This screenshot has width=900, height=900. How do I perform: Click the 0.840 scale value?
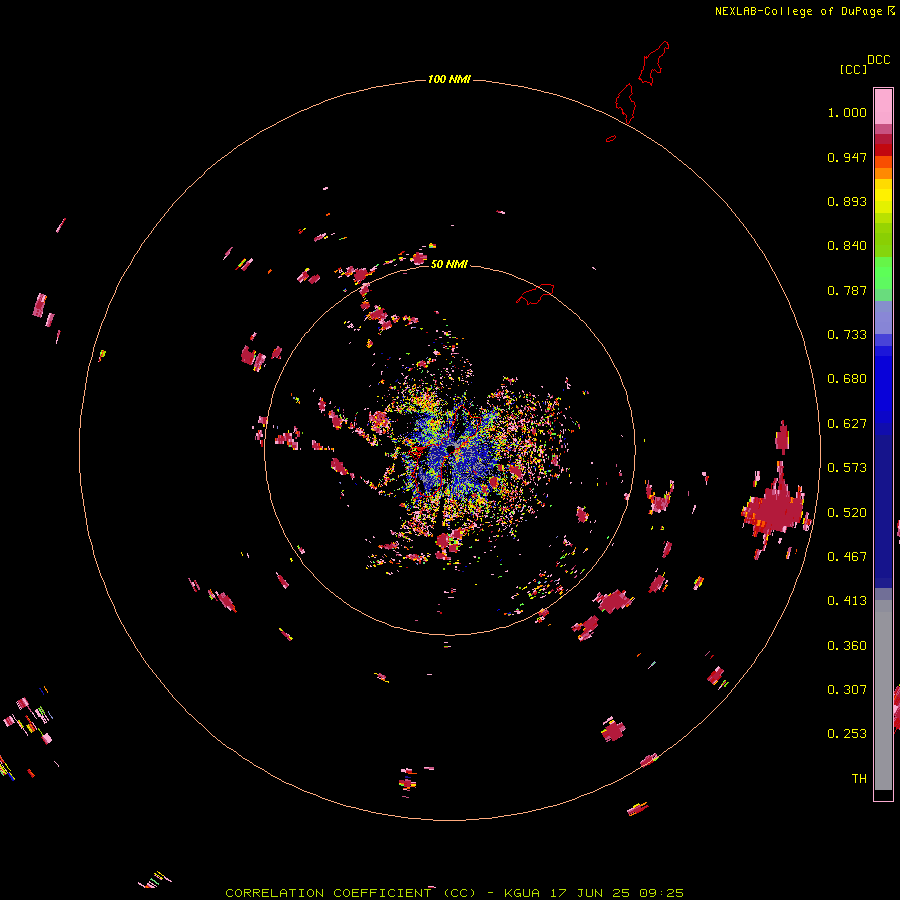(x=847, y=246)
